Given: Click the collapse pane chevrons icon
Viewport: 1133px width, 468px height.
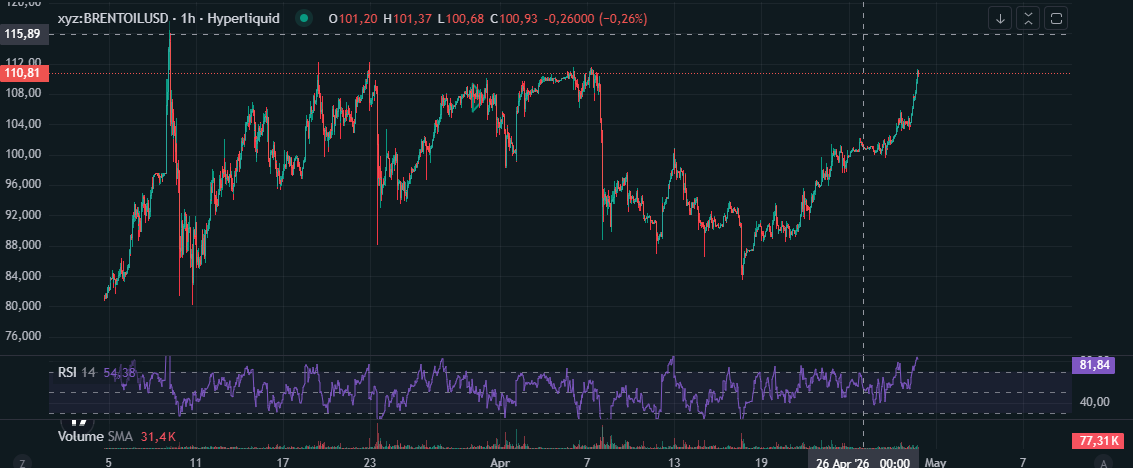Looking at the screenshot, I should pos(1028,19).
